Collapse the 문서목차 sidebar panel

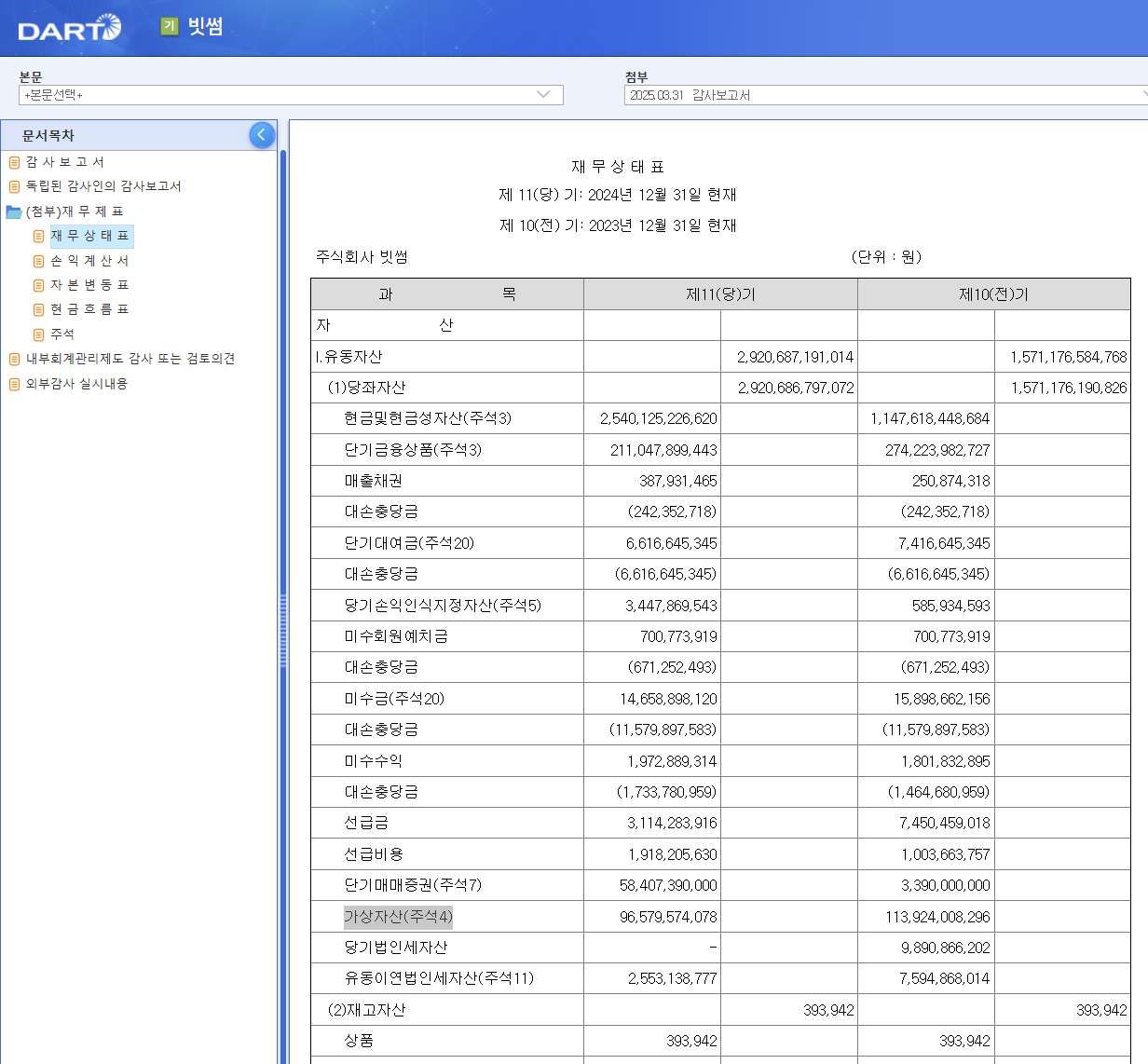261,135
